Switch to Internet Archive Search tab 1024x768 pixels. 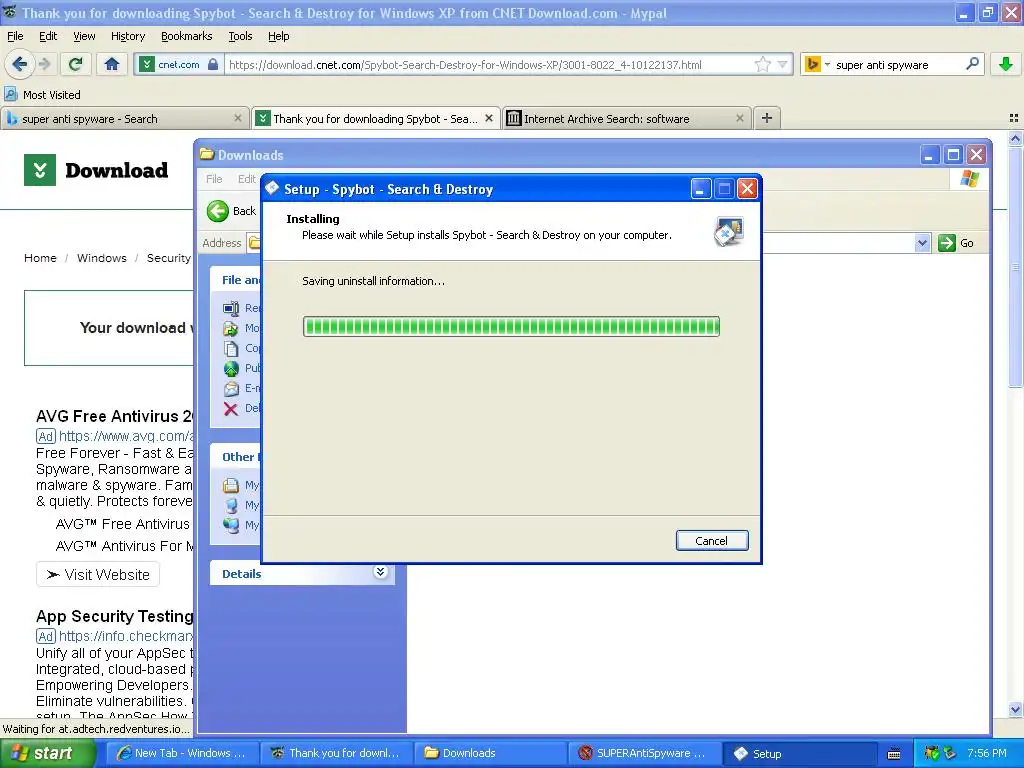point(627,118)
